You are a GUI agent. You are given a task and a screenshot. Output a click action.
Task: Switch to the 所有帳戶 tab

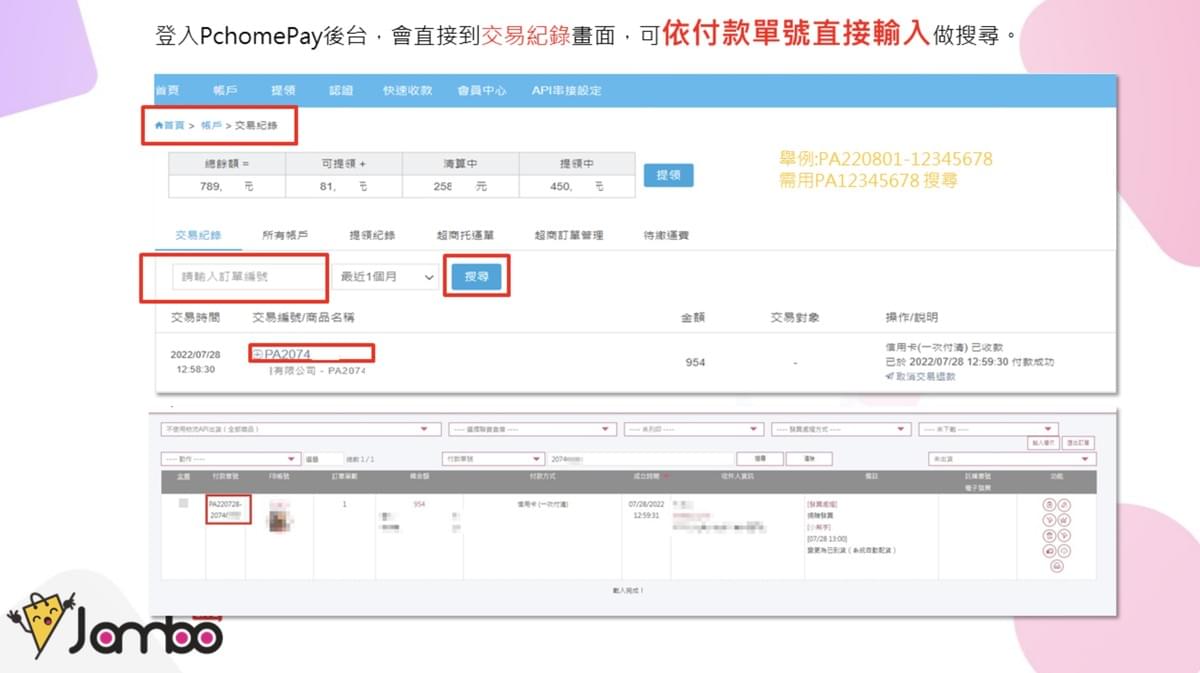285,235
